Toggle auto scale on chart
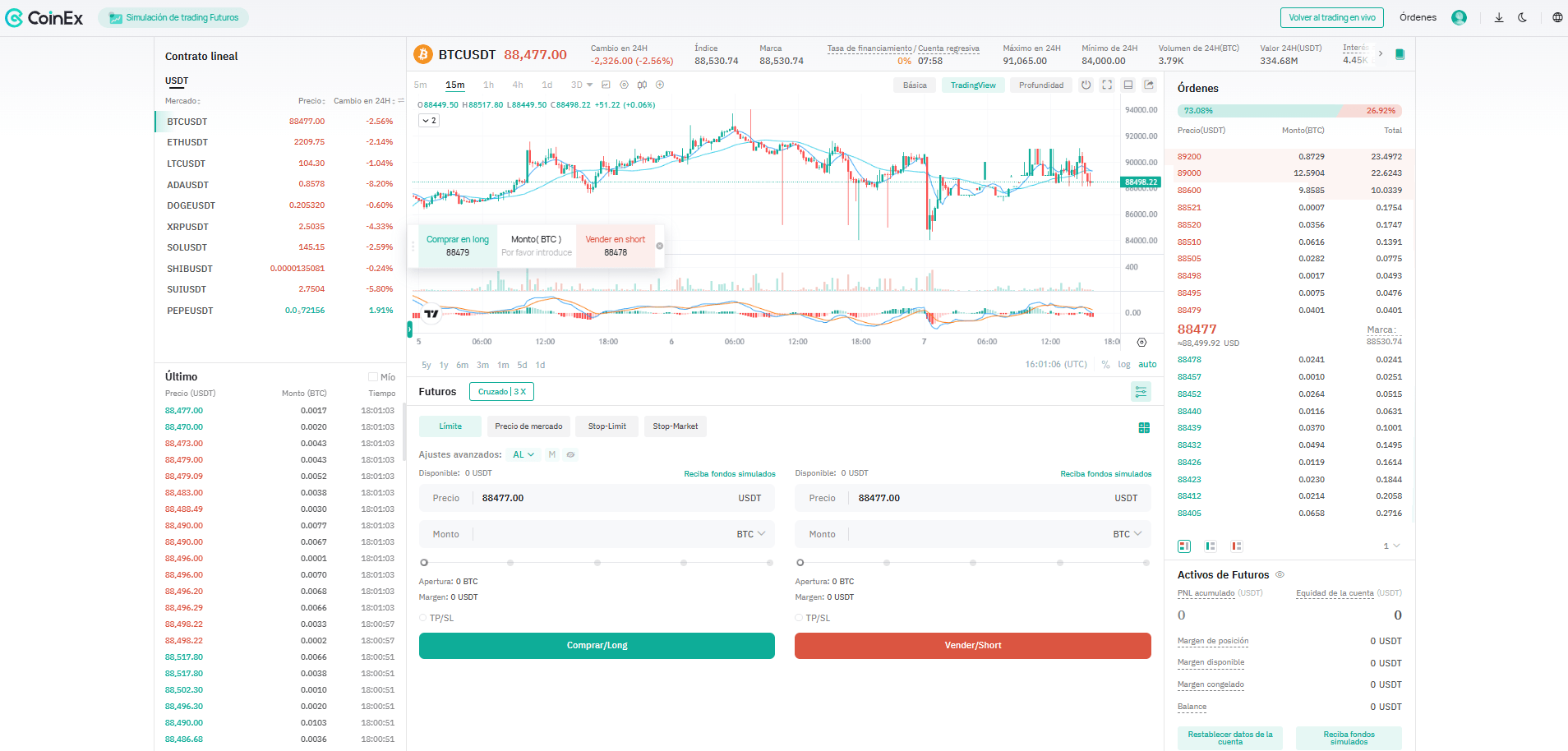The width and height of the screenshot is (1568, 751). [1147, 364]
